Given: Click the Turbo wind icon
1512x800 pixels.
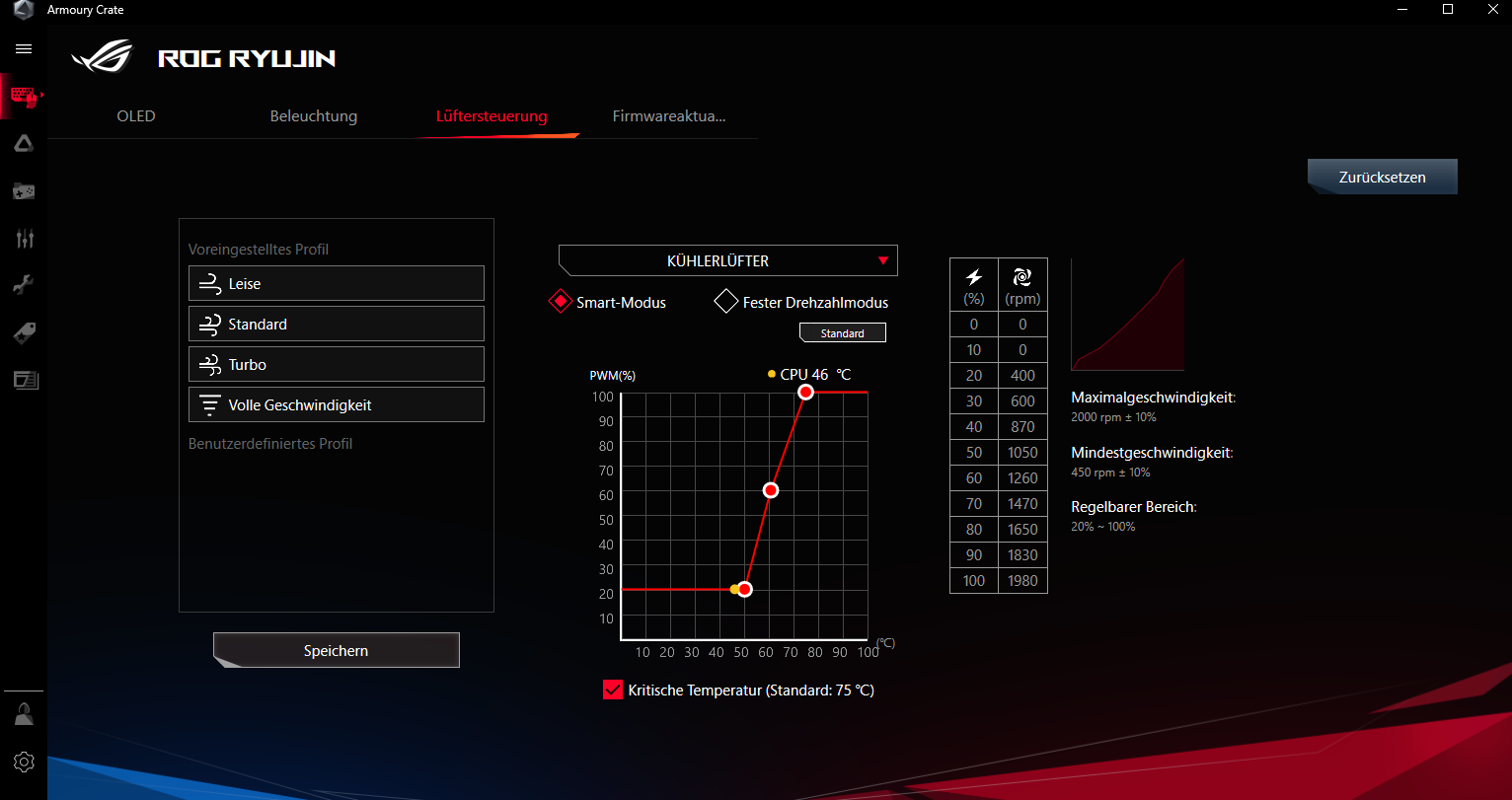Looking at the screenshot, I should click(209, 365).
